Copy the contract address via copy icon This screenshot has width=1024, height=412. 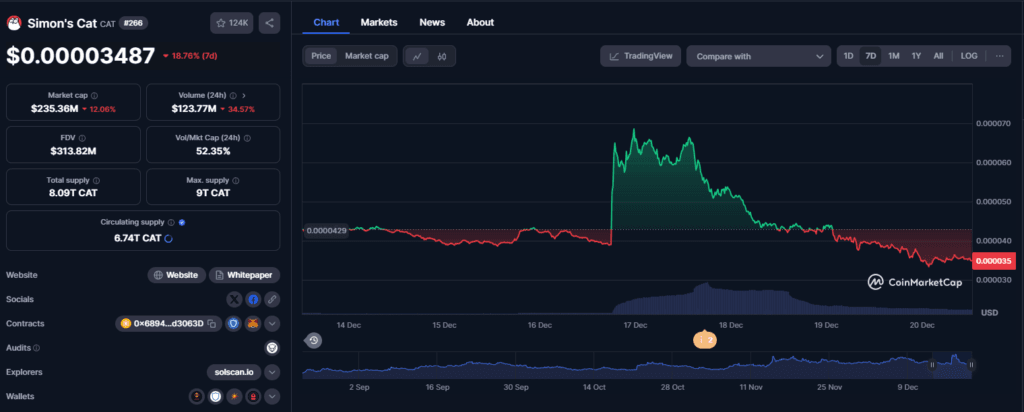coord(212,323)
